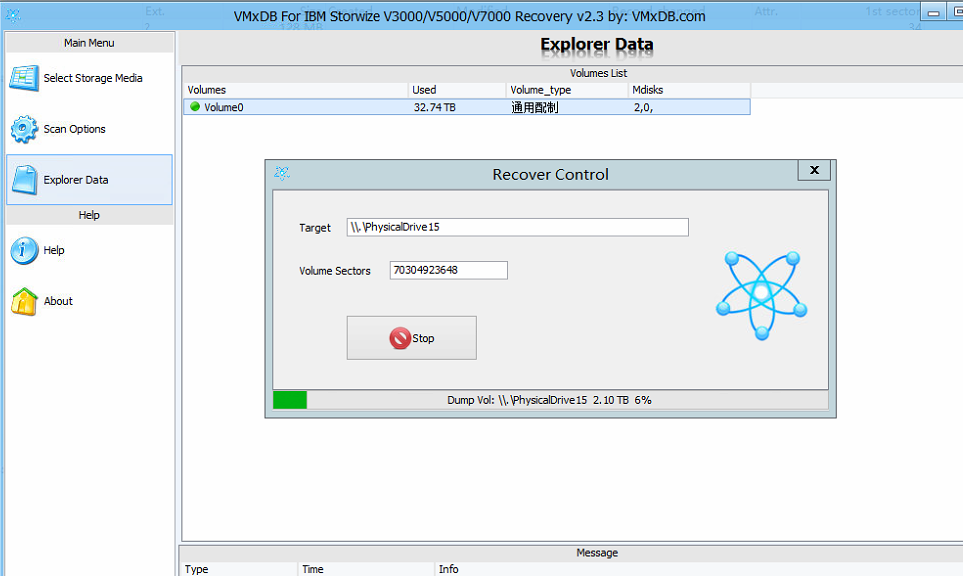Click the 通用配制 volume type cell
The image size is (963, 576).
click(535, 107)
